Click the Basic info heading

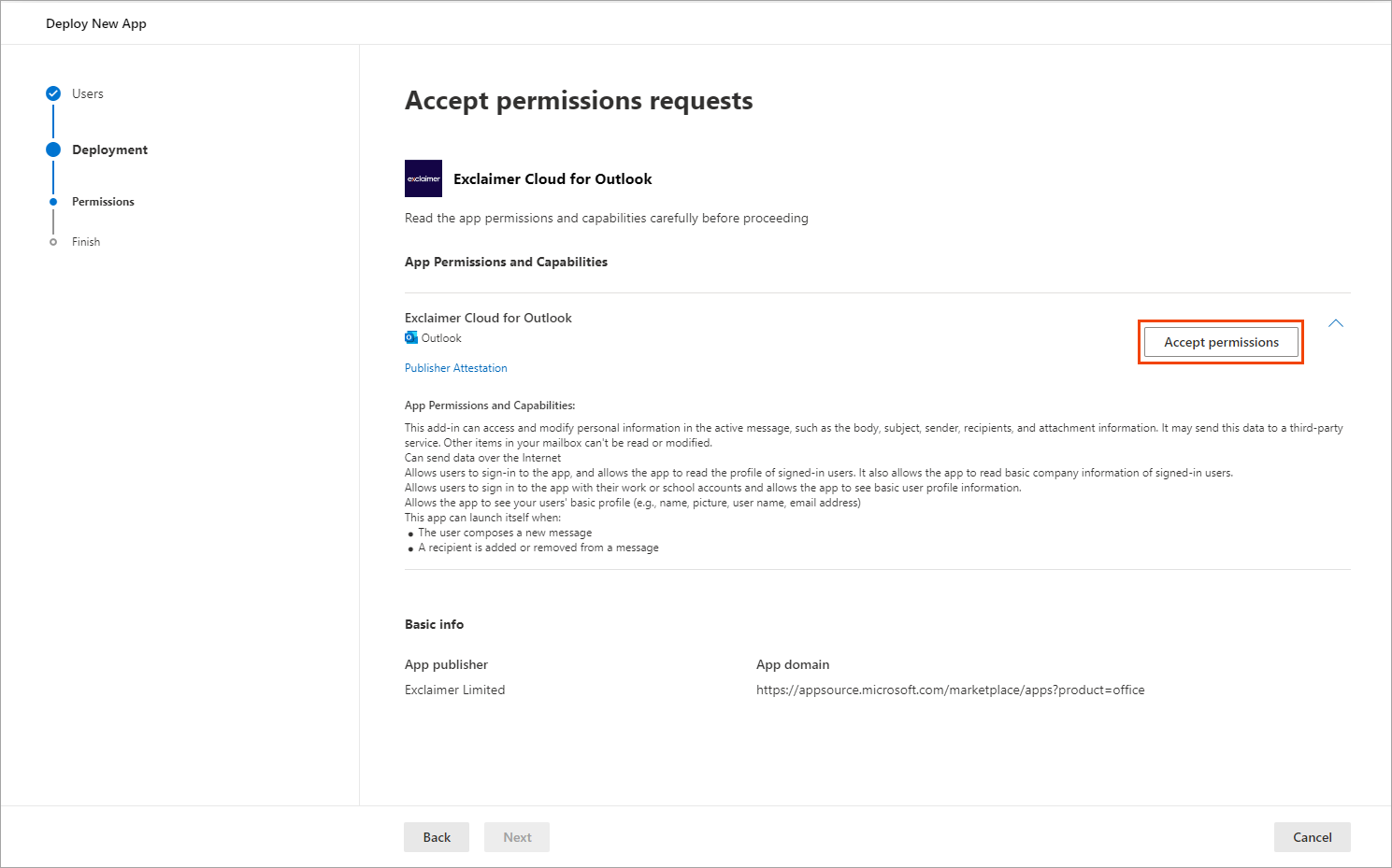[x=434, y=624]
